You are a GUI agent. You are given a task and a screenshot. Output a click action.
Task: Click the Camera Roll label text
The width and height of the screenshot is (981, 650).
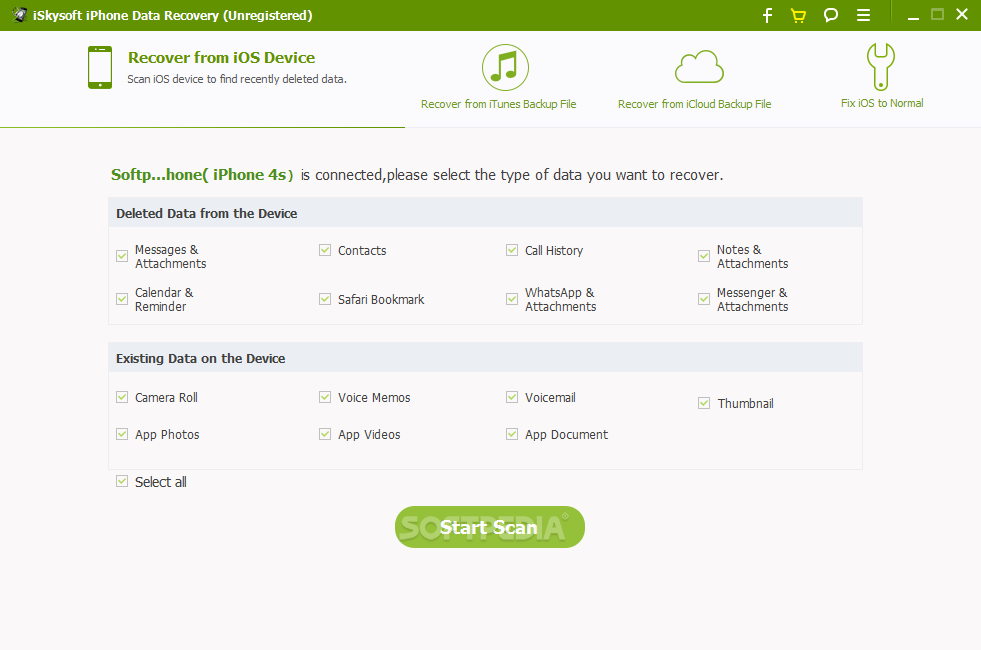pos(166,398)
